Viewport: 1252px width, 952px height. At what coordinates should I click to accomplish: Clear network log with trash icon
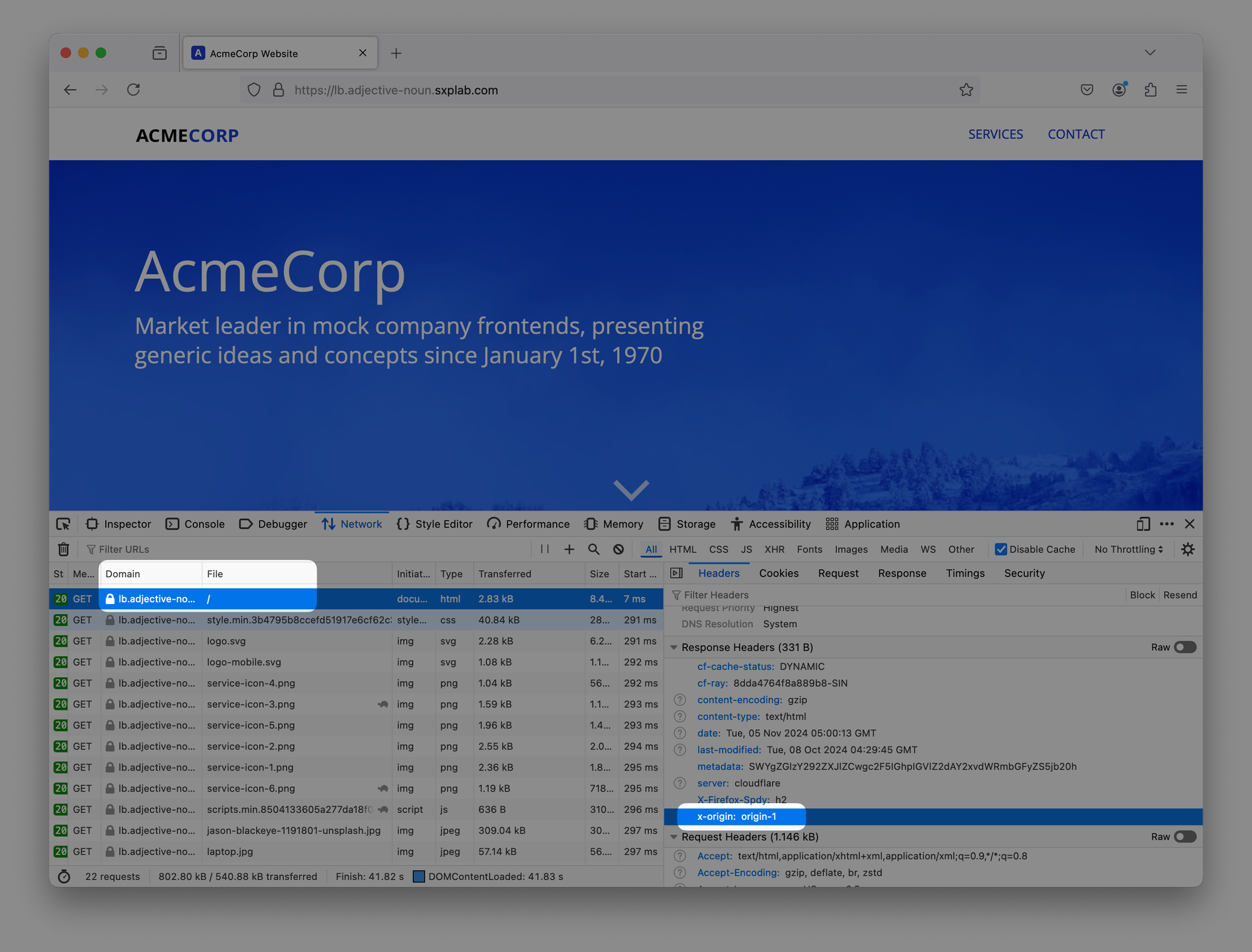[x=64, y=549]
